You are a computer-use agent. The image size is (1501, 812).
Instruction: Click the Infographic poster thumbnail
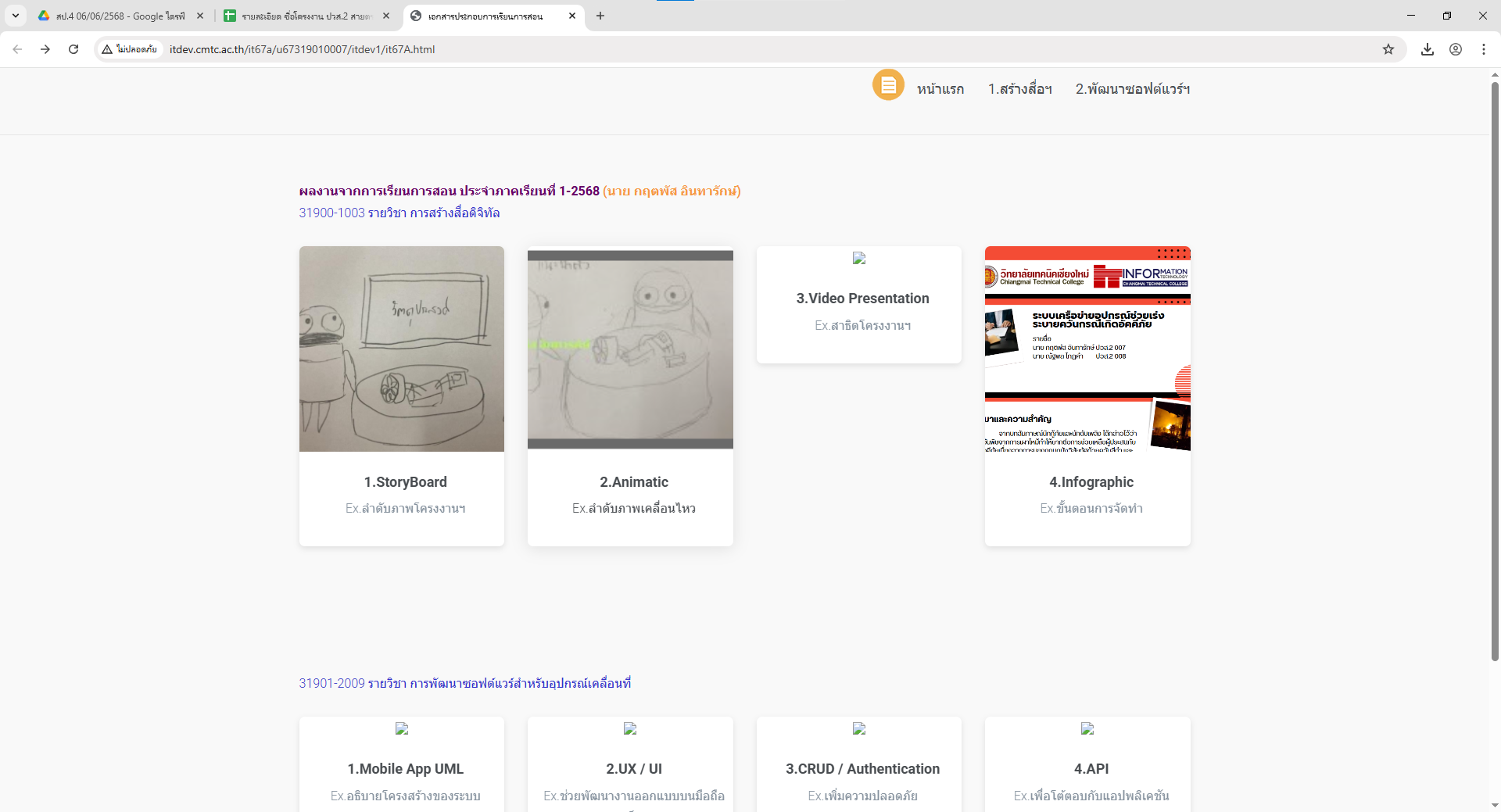click(x=1087, y=349)
